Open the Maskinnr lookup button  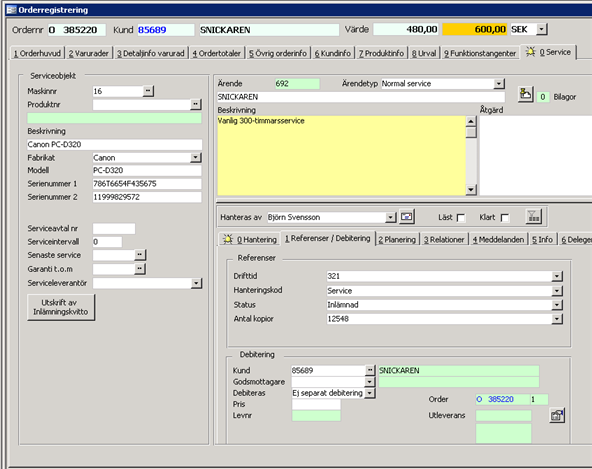pyautogui.click(x=148, y=91)
